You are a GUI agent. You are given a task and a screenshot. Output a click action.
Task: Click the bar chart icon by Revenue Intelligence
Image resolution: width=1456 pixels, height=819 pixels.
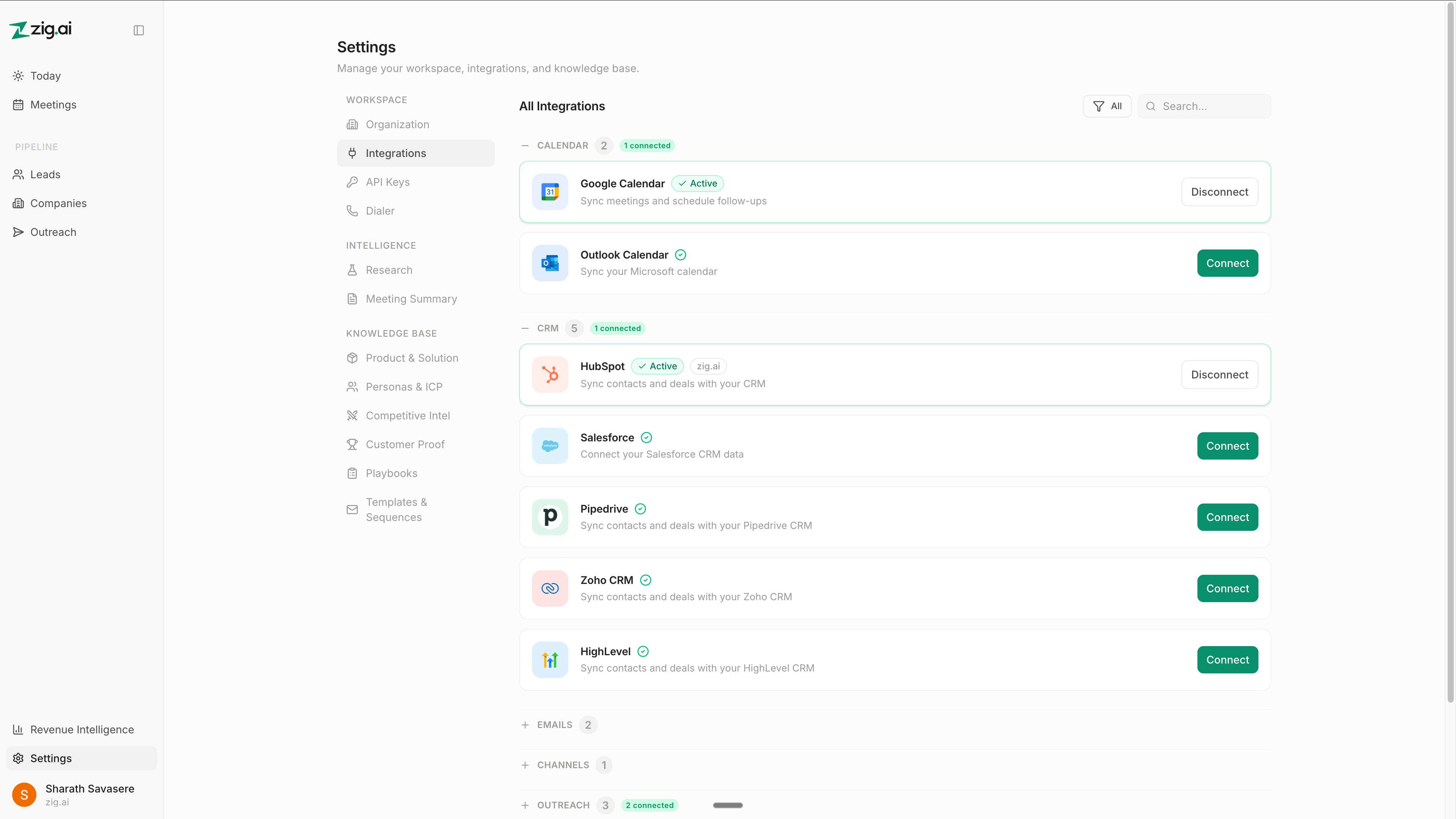tap(18, 729)
